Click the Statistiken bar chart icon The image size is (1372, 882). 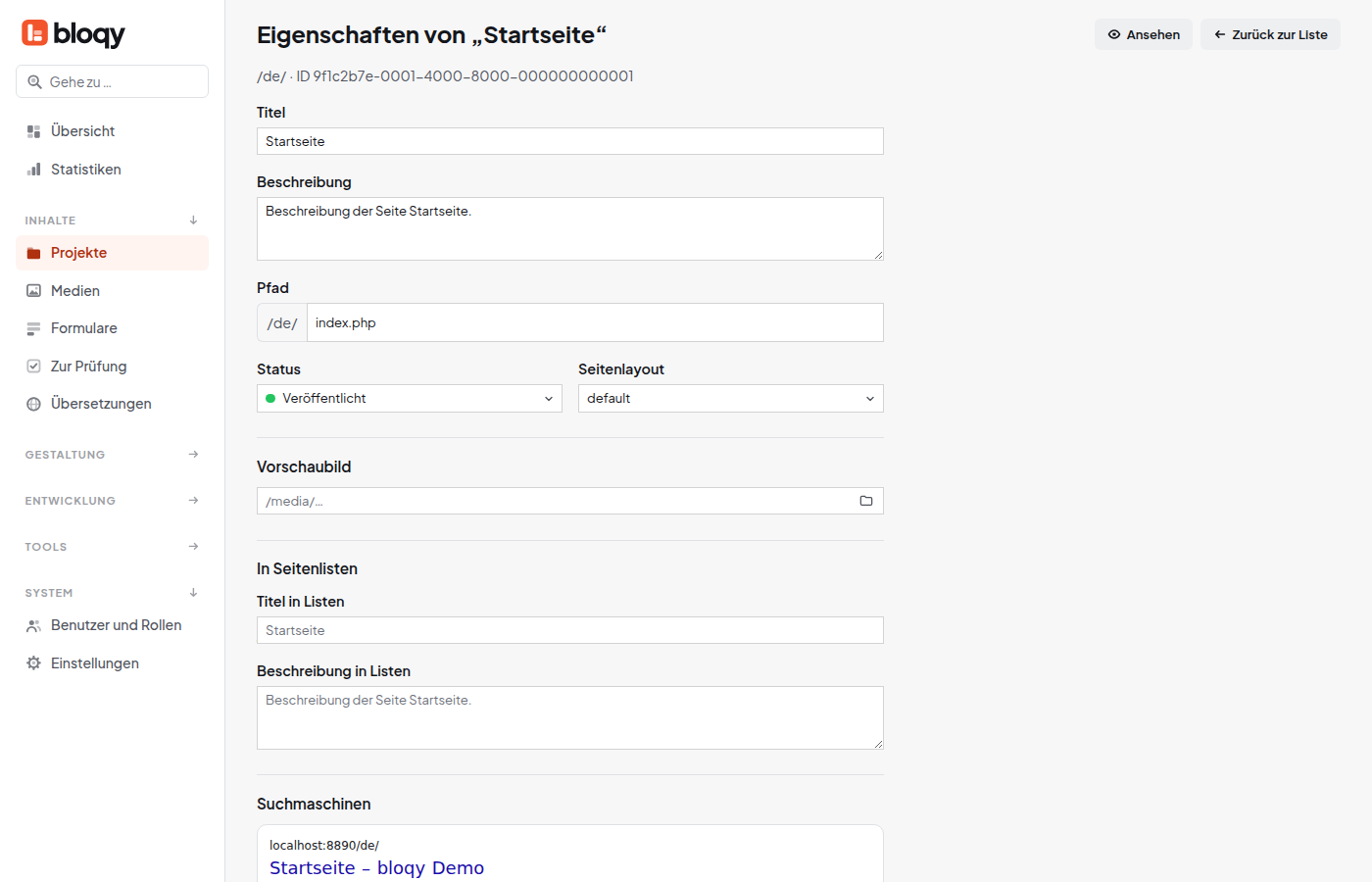pyautogui.click(x=33, y=170)
